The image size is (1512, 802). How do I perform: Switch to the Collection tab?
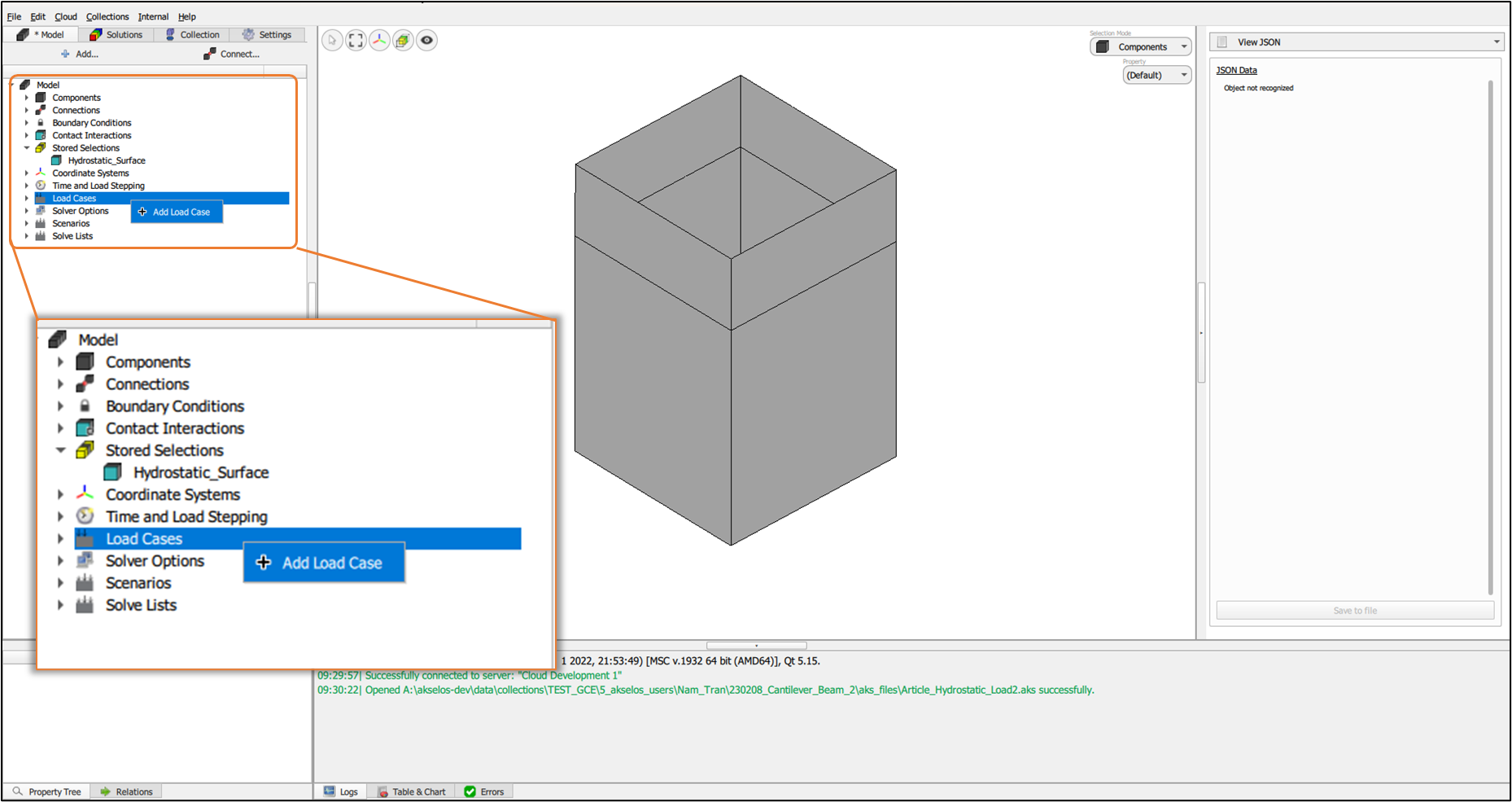click(x=192, y=35)
